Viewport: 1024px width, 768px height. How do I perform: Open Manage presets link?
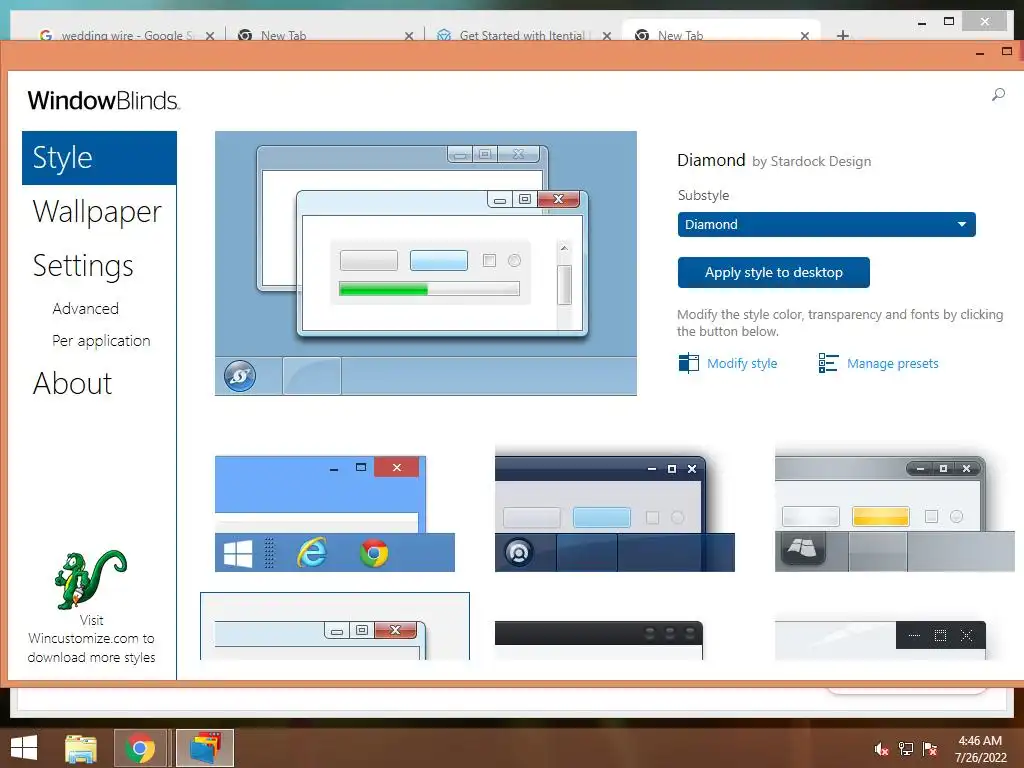tap(892, 363)
